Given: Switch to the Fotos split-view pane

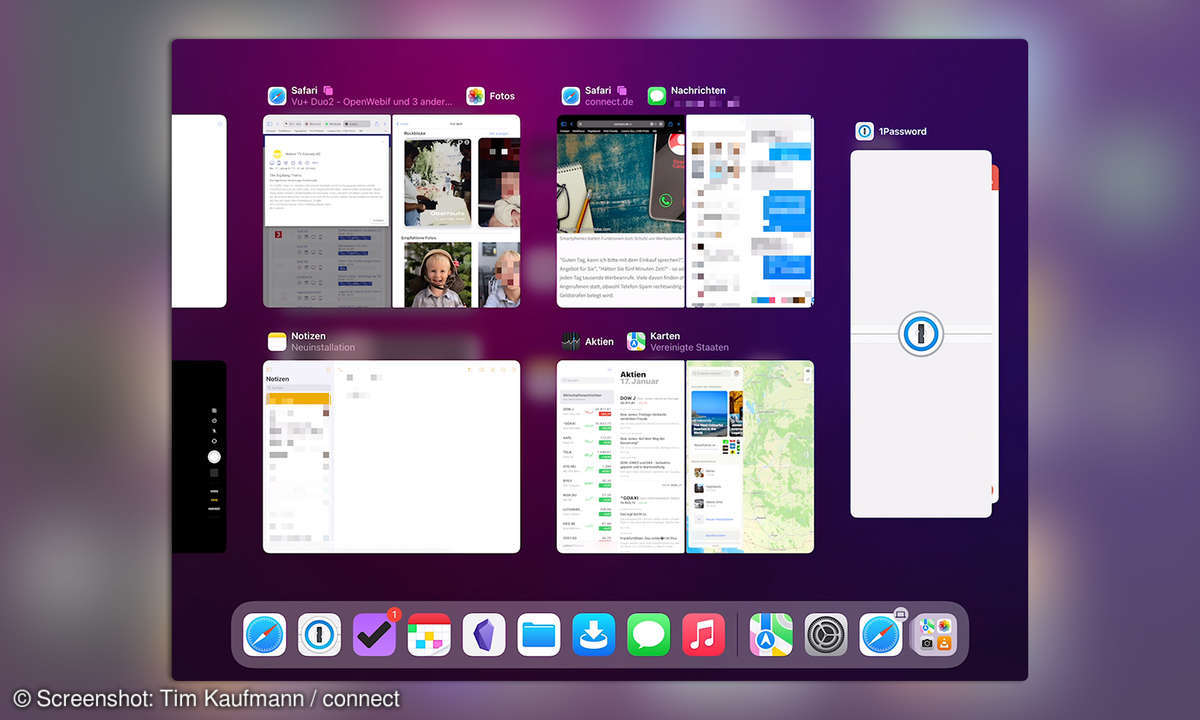Looking at the screenshot, I should tap(457, 211).
